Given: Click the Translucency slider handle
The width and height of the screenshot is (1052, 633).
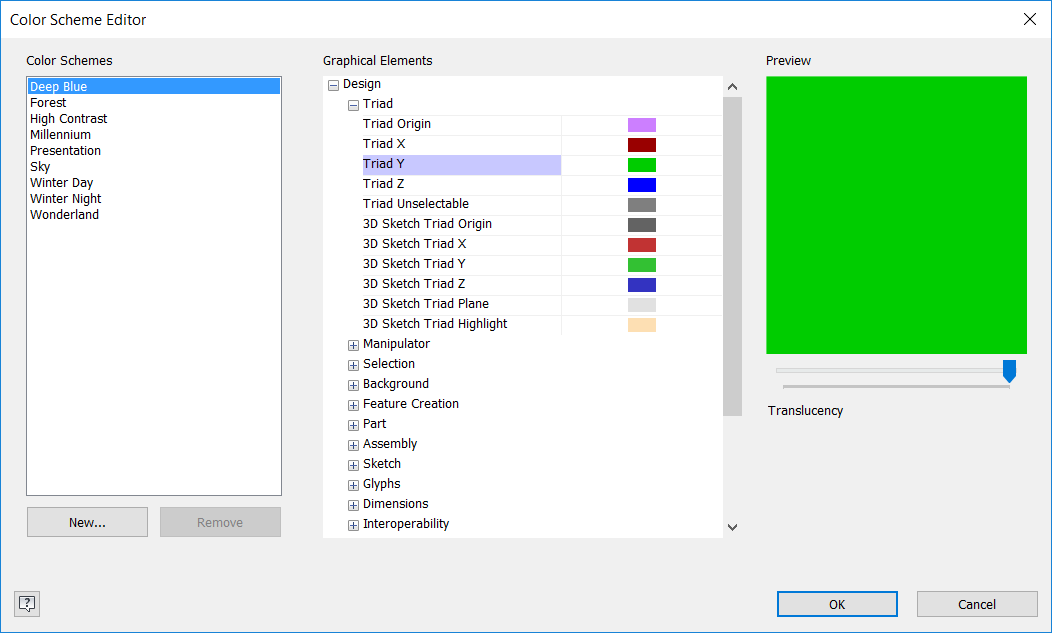Looking at the screenshot, I should tap(1009, 371).
